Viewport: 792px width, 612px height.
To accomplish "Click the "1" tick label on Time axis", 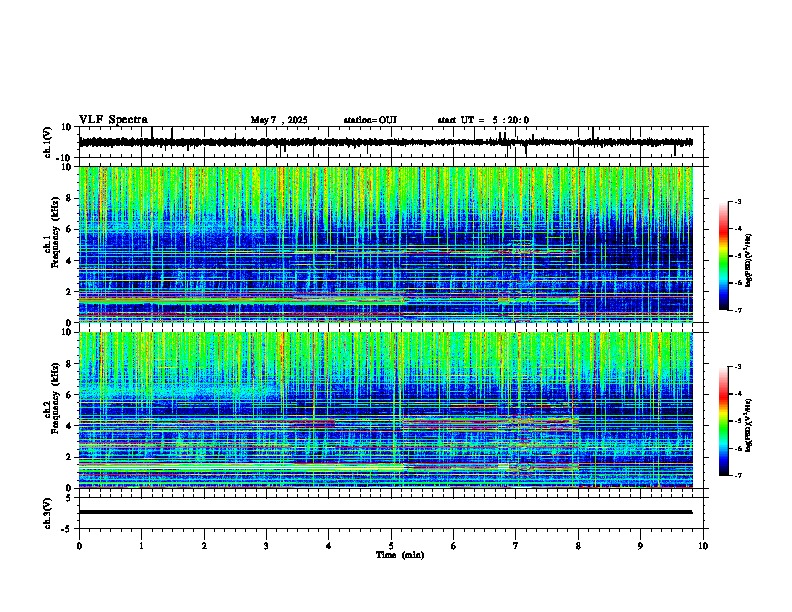I will [x=141, y=546].
